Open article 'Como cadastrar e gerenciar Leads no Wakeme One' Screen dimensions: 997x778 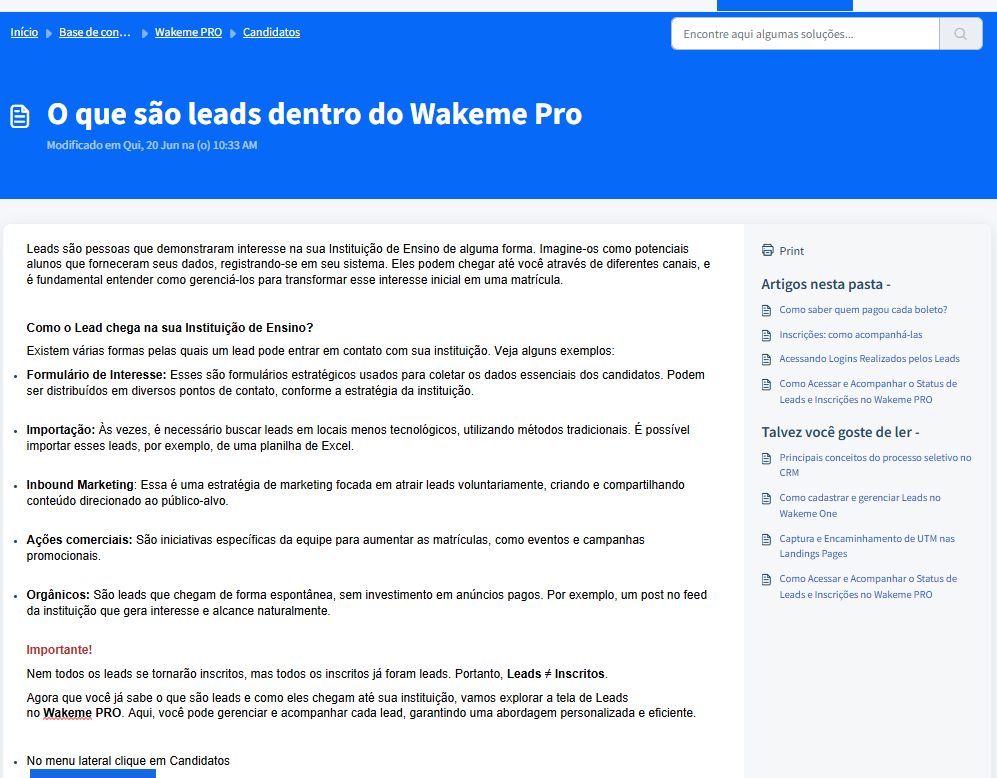(x=860, y=505)
